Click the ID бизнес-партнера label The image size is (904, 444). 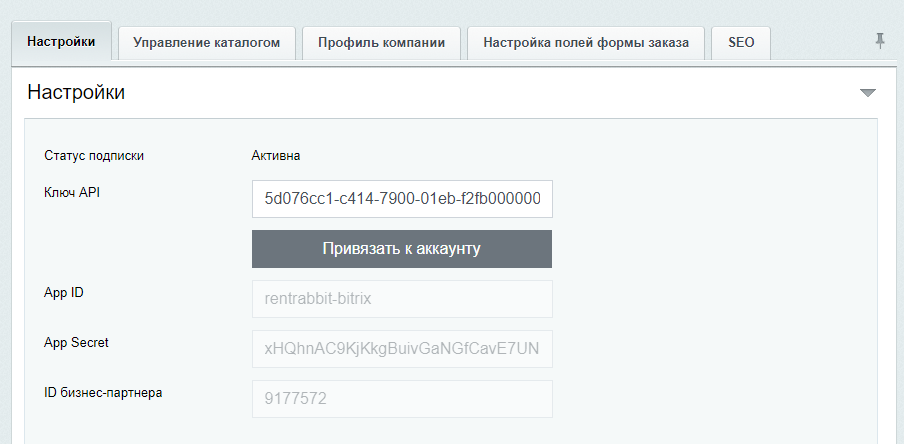(x=103, y=392)
